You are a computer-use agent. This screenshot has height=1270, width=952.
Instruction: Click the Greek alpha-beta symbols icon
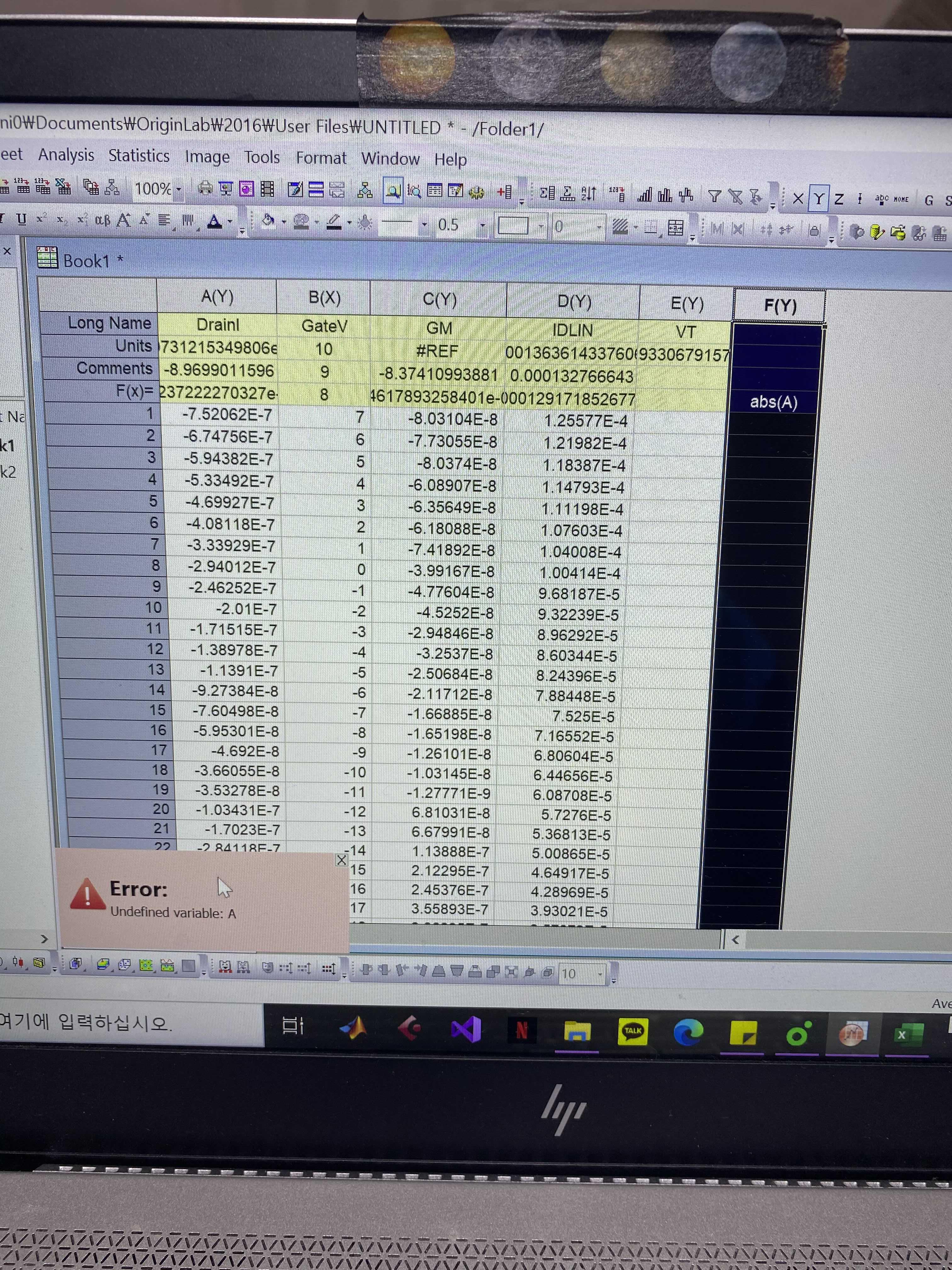pyautogui.click(x=102, y=220)
